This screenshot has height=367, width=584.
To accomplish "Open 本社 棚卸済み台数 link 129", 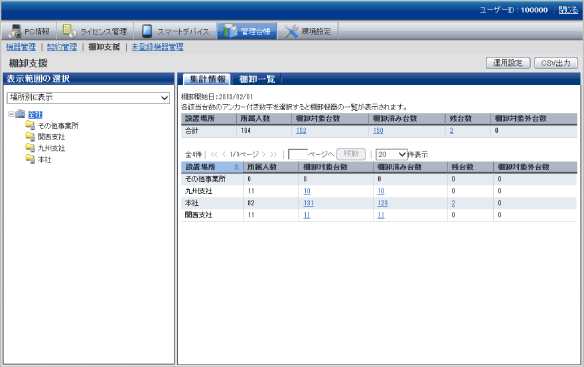I will [383, 203].
